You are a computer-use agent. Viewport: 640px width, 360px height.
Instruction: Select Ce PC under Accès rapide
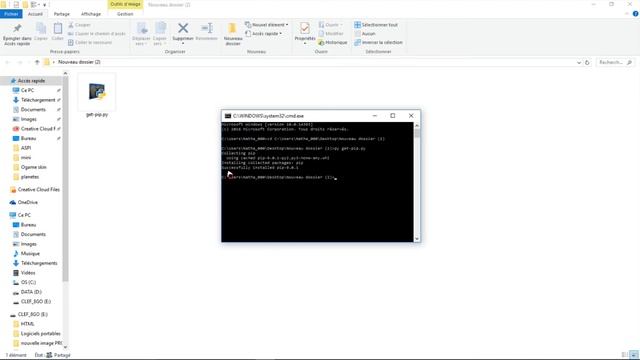click(x=27, y=90)
